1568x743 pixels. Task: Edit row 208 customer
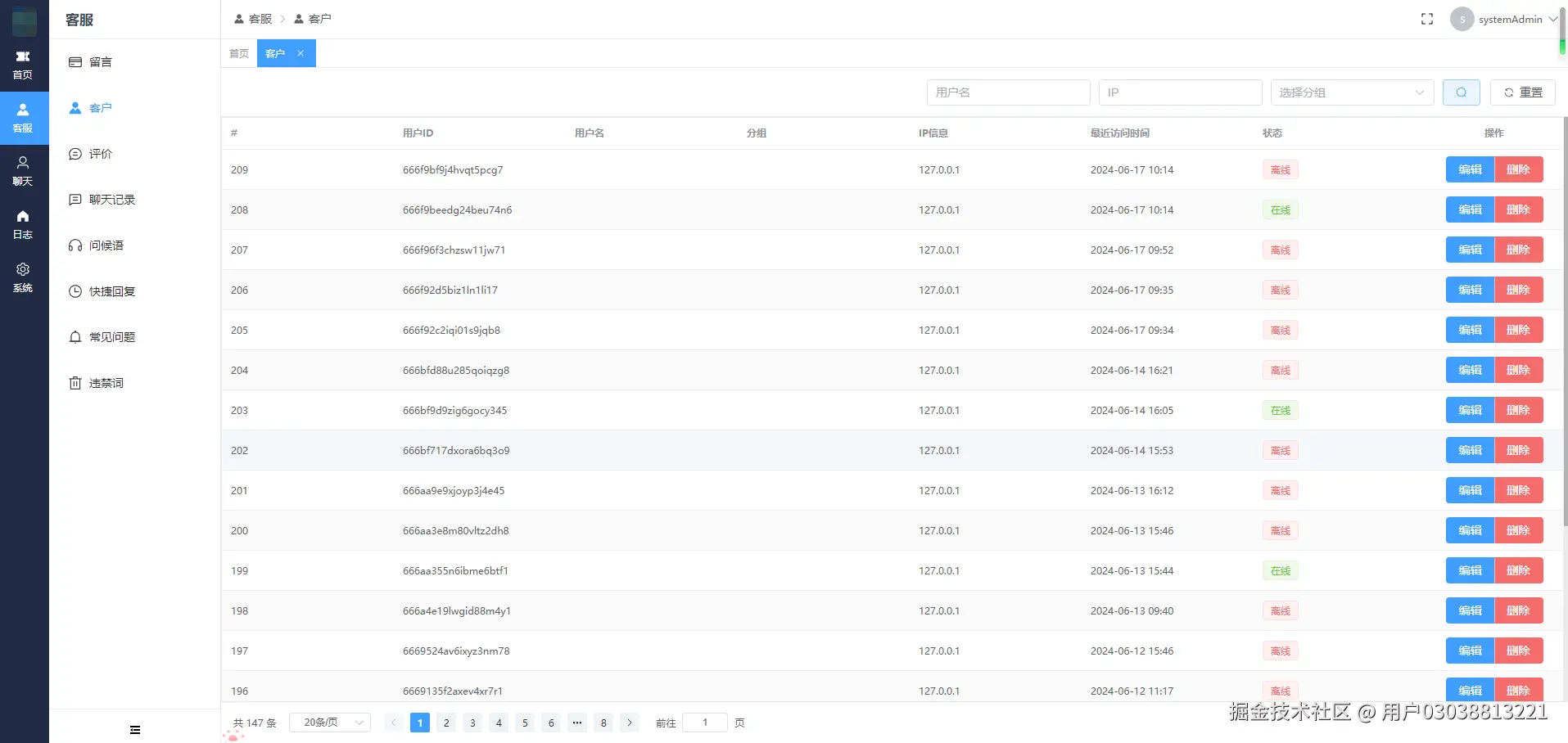tap(1470, 209)
